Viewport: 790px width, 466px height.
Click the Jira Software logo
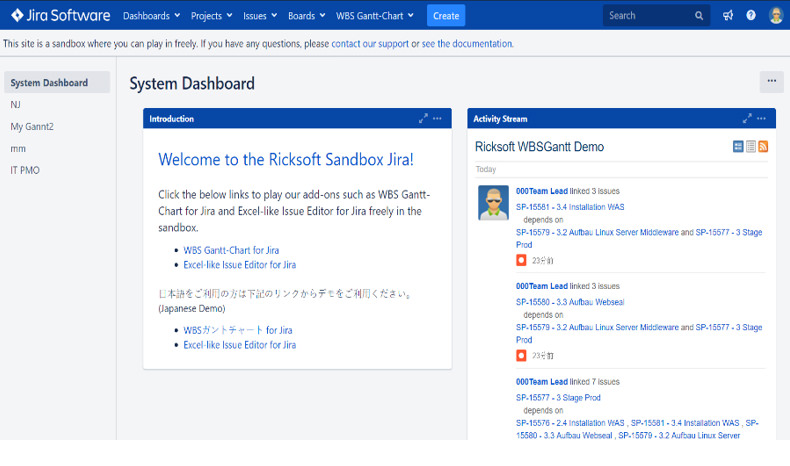click(60, 15)
